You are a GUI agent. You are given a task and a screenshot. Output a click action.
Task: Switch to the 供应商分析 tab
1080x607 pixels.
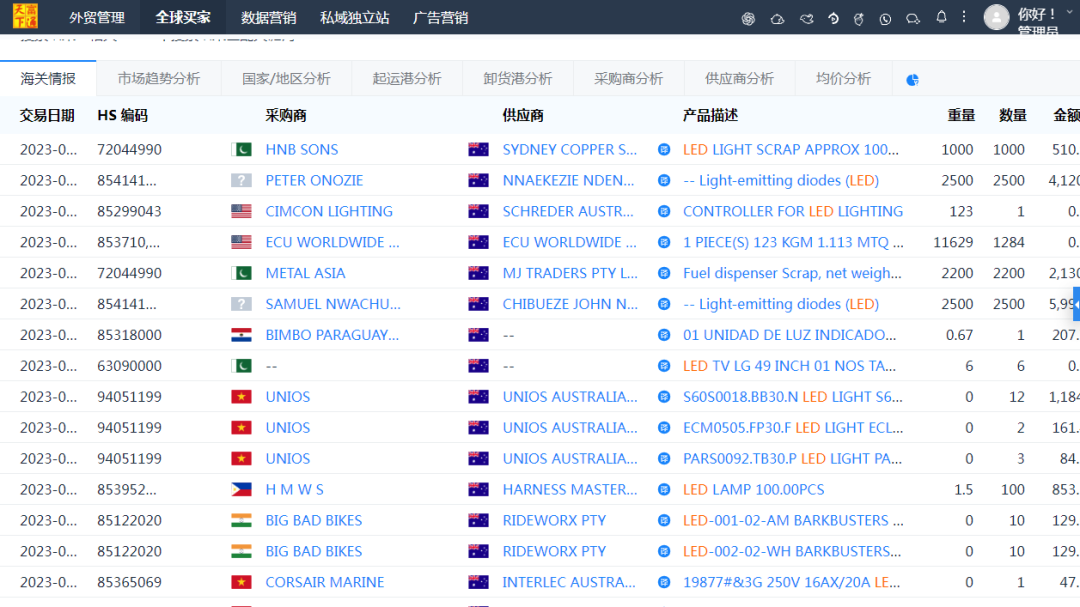[739, 79]
